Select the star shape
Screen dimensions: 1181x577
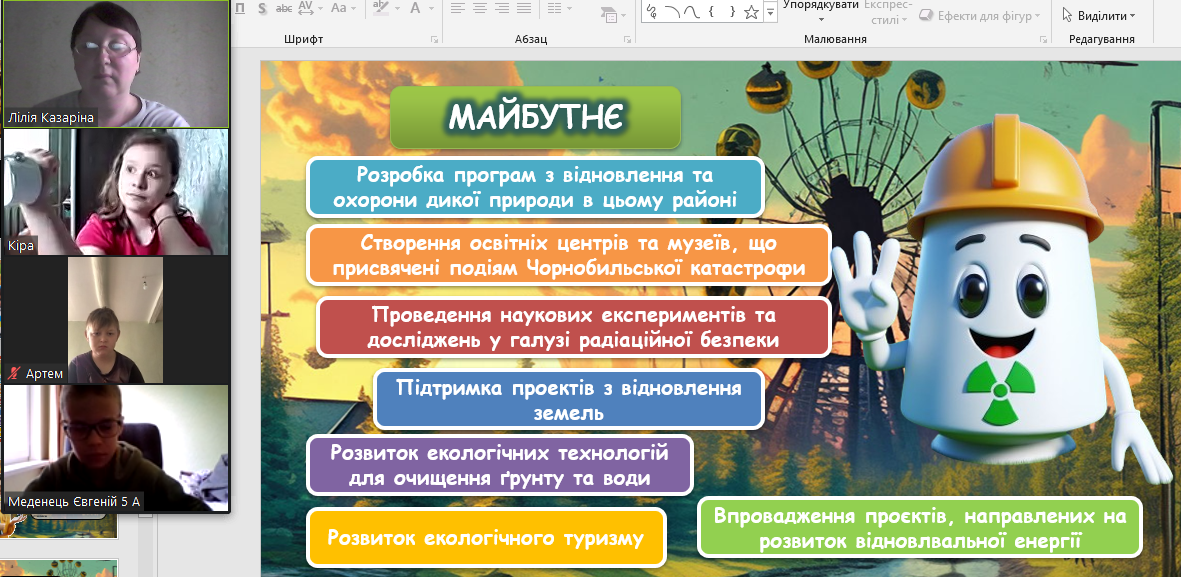click(751, 11)
